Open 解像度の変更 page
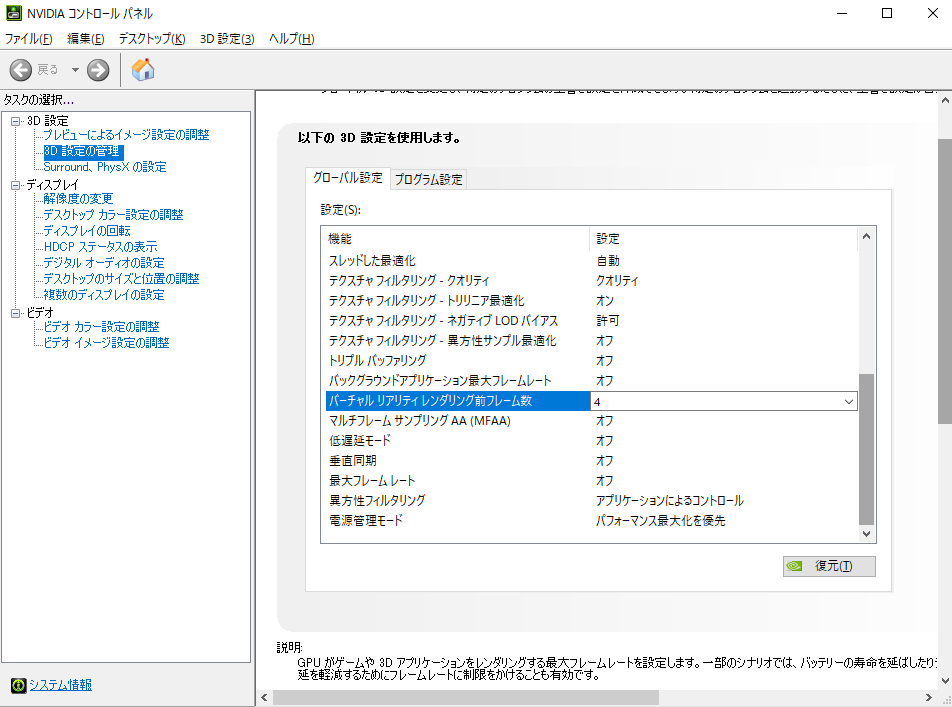952x707 pixels. [78, 199]
